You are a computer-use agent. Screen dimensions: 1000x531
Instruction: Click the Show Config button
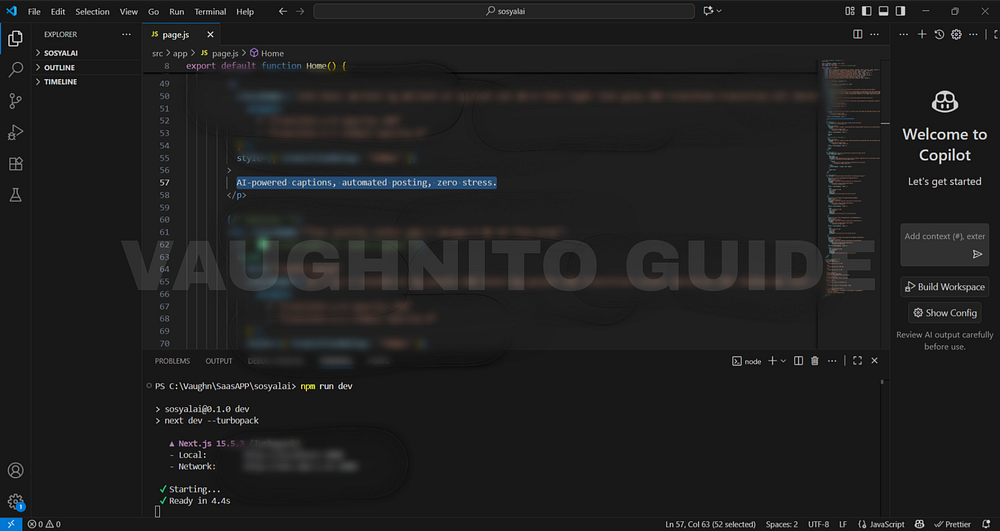coord(945,313)
